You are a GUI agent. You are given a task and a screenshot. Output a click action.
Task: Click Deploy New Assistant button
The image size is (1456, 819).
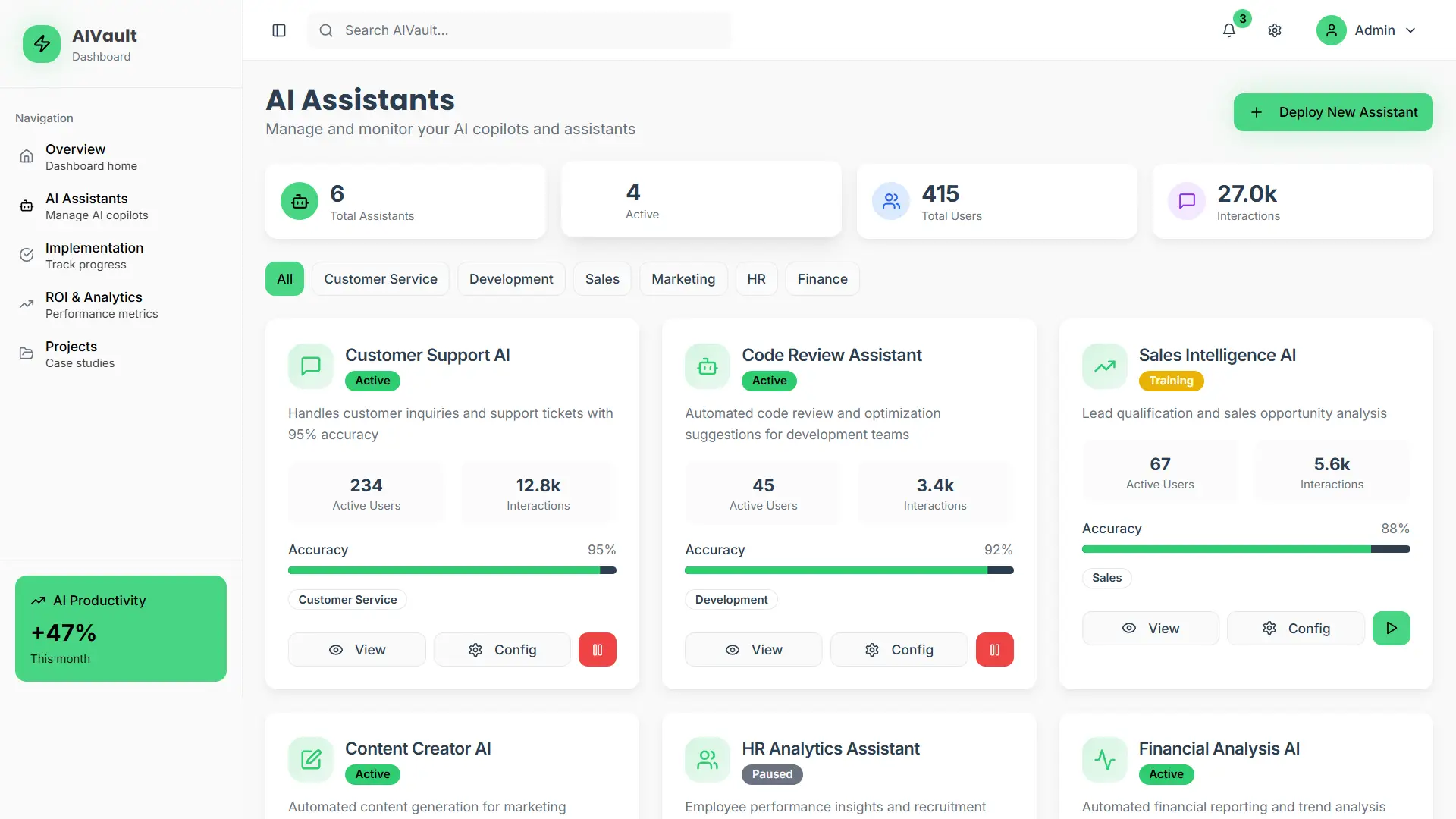tap(1333, 112)
